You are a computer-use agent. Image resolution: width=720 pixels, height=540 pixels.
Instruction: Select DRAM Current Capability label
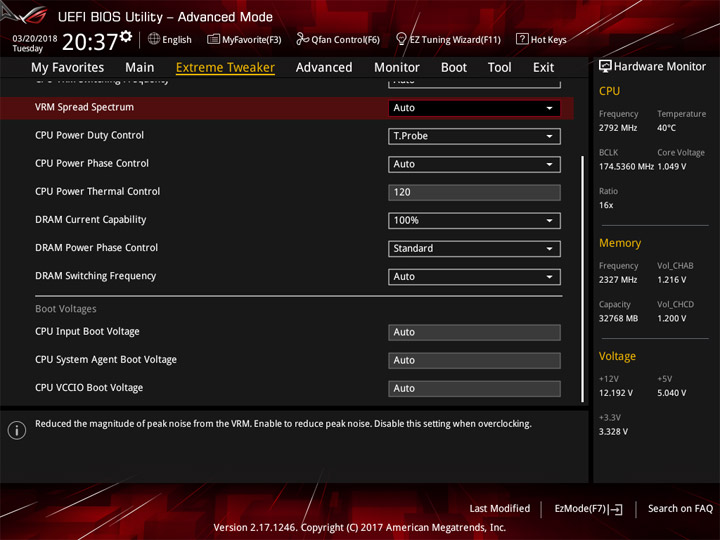click(x=90, y=219)
